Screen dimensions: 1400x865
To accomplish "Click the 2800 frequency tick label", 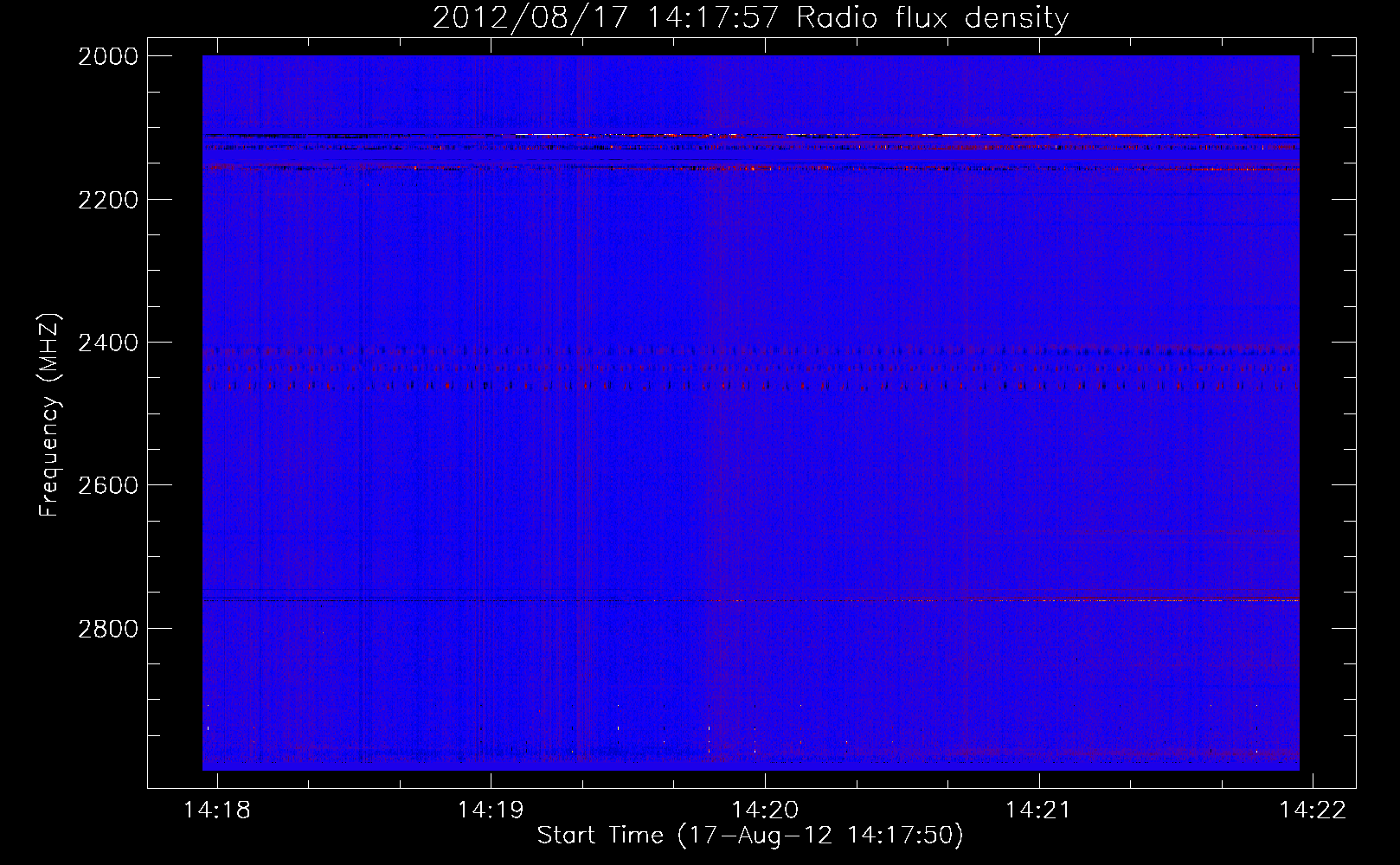I will point(108,629).
